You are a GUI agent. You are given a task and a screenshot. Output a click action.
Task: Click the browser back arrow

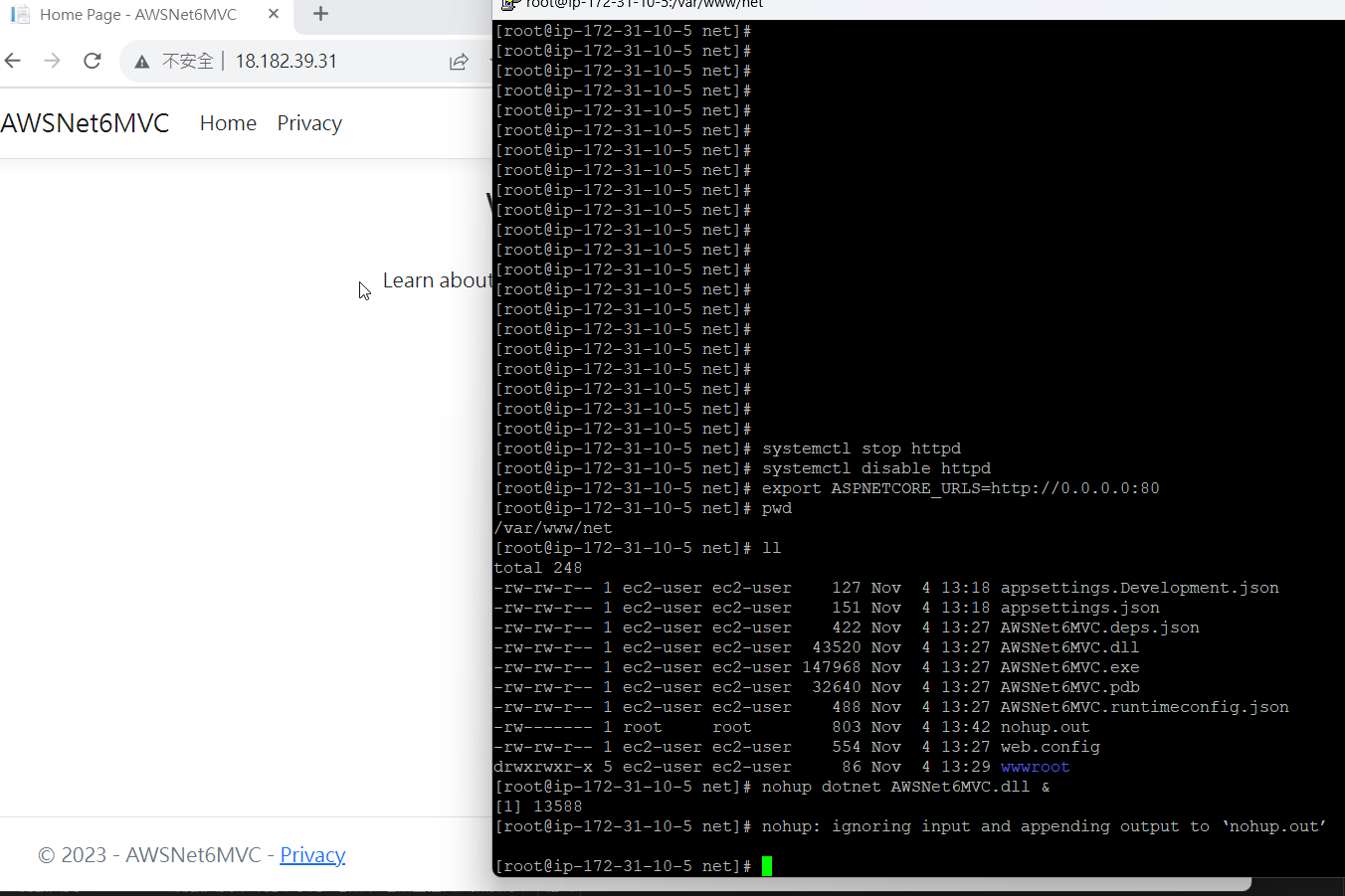tap(12, 61)
